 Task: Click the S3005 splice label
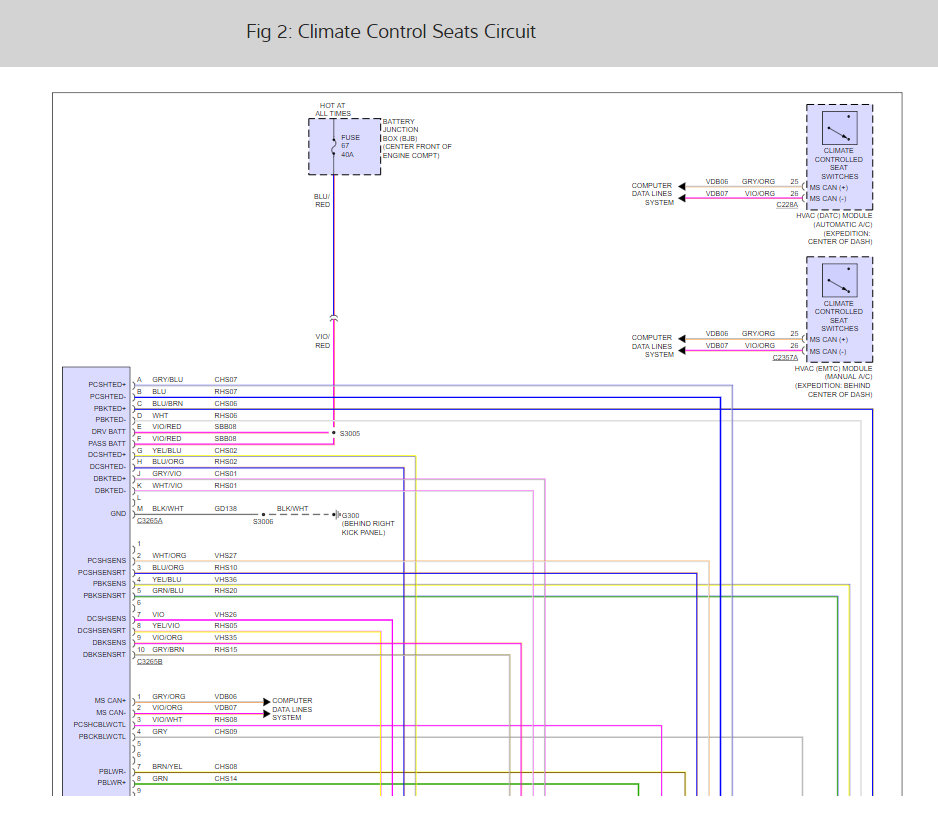click(350, 434)
